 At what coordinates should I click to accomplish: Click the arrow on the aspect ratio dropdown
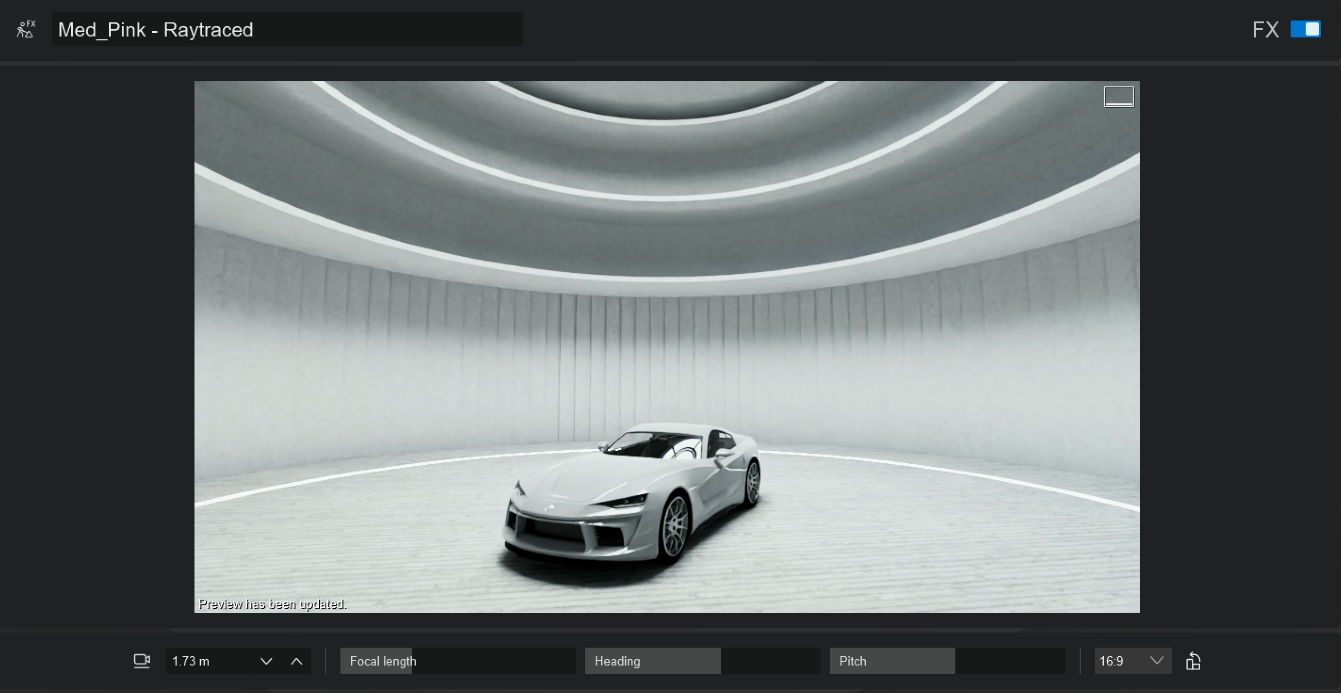[x=1157, y=661]
